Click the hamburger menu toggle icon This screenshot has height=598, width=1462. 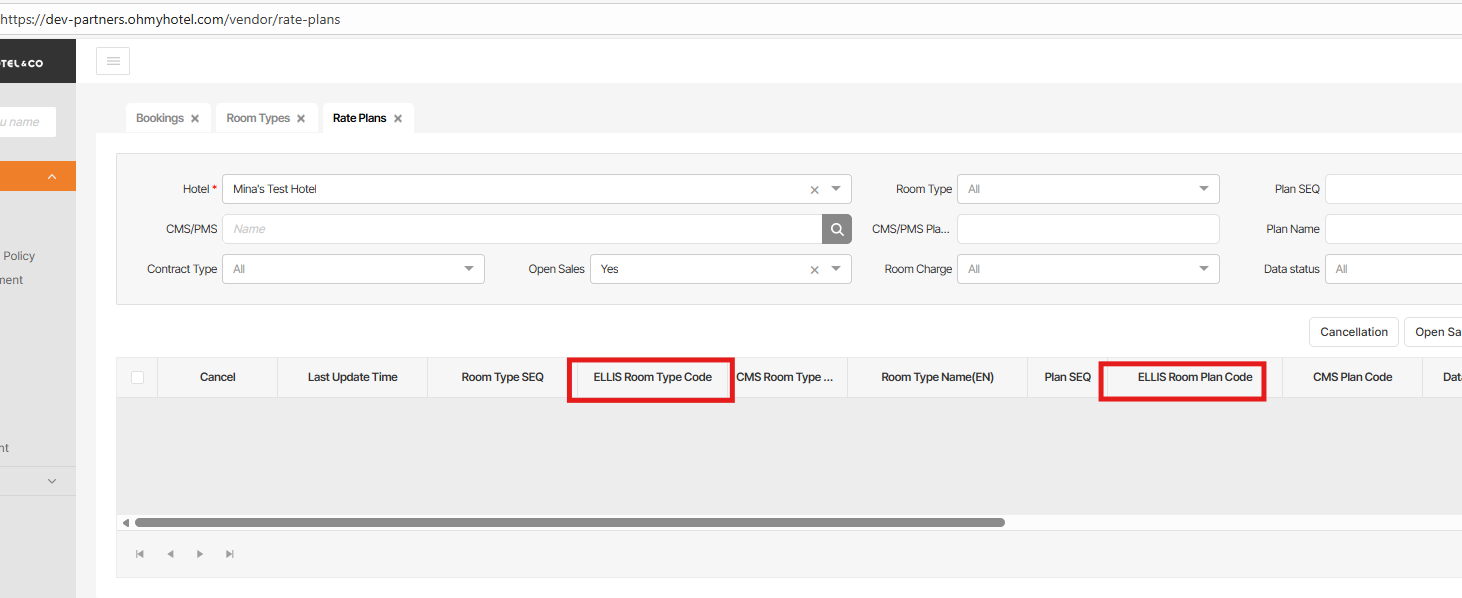tap(113, 61)
